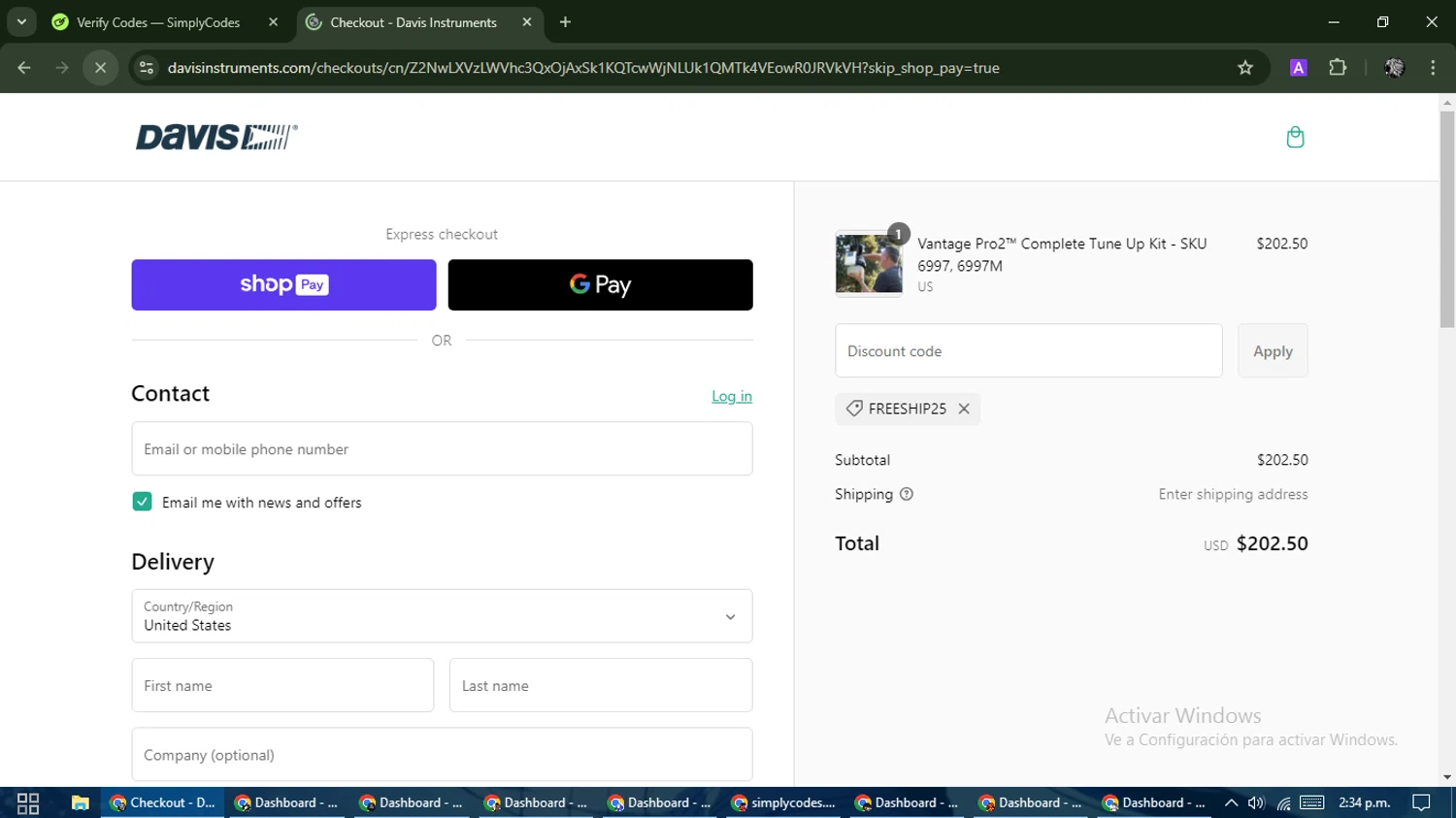This screenshot has width=1456, height=818.
Task: Click the Vantage Pro2 product thumbnail
Action: (869, 263)
